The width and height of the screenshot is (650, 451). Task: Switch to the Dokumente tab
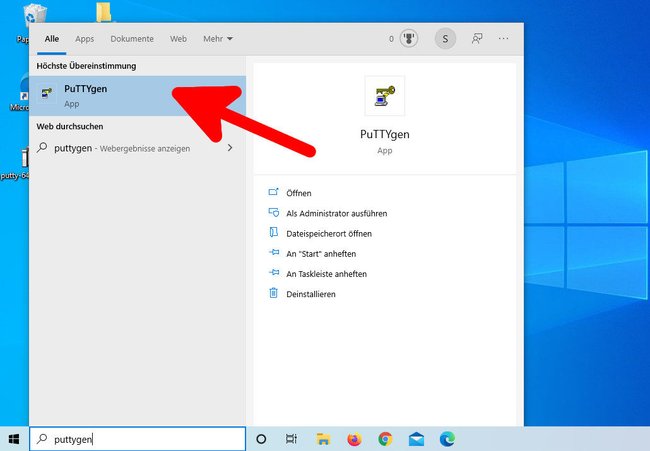pos(132,39)
